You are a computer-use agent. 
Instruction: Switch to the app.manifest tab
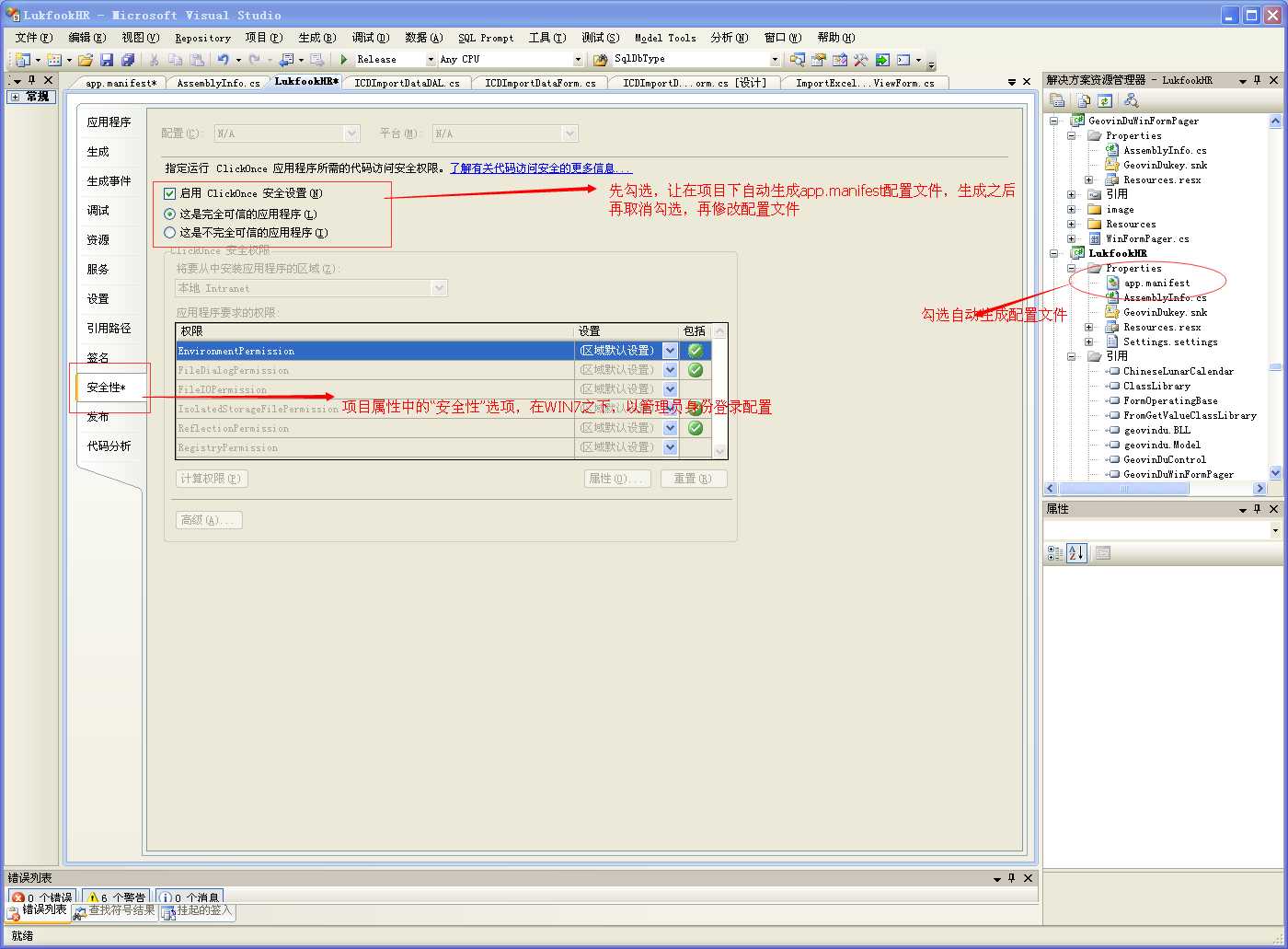(x=121, y=83)
